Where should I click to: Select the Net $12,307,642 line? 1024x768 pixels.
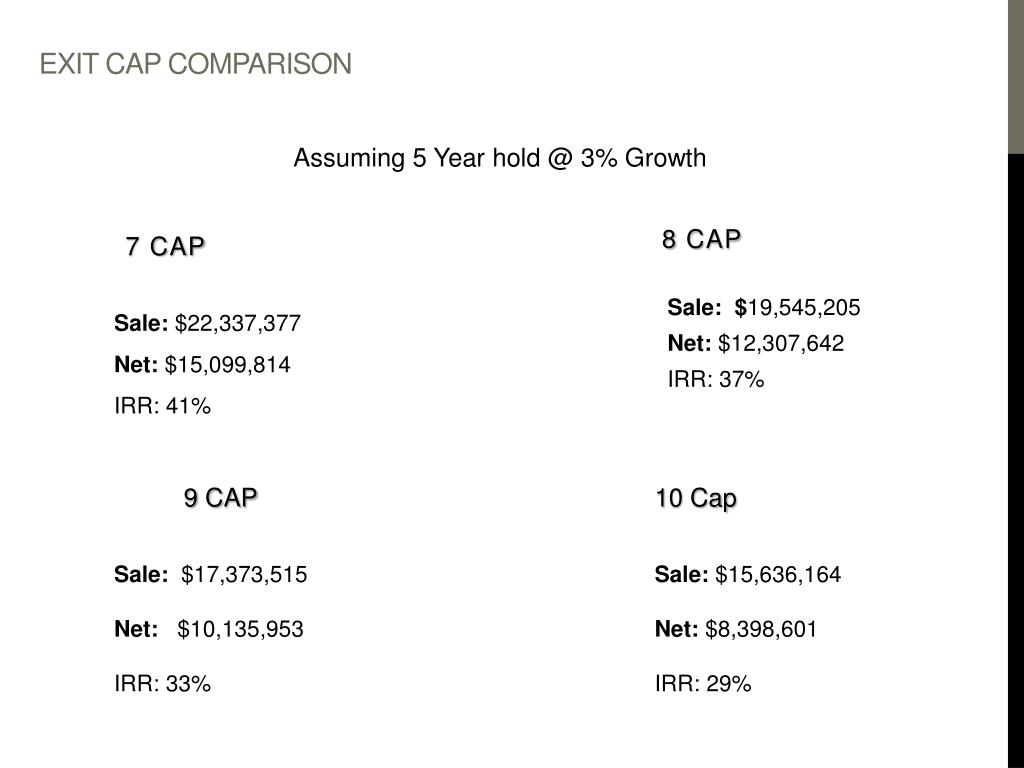pos(755,344)
